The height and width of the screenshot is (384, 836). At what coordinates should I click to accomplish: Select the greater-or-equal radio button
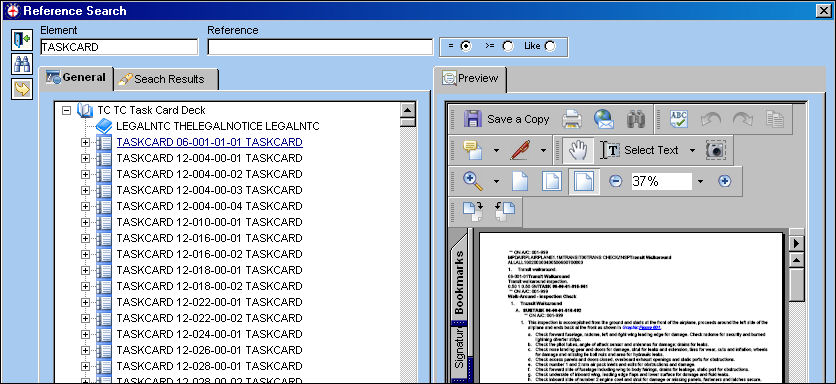click(x=508, y=46)
